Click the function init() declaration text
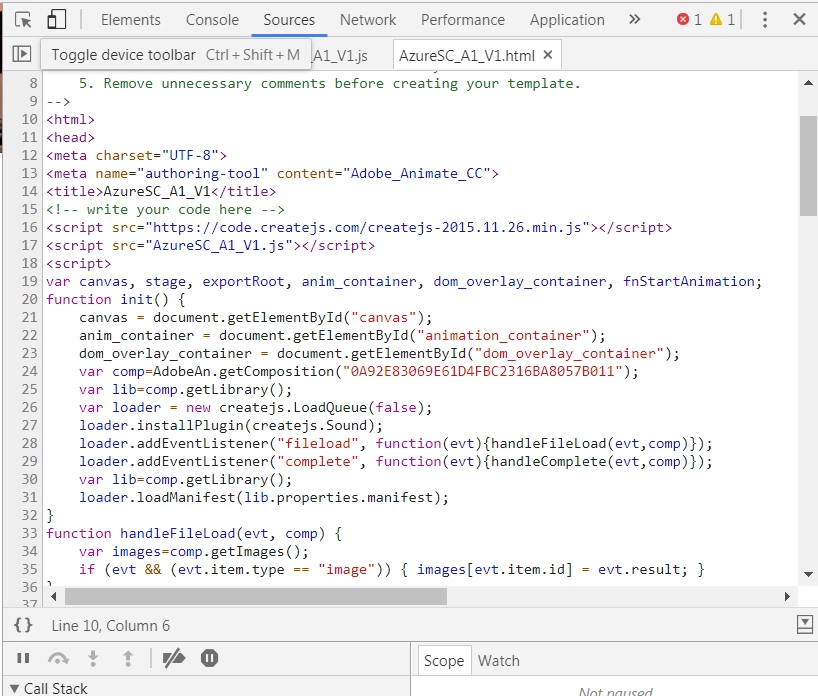The height and width of the screenshot is (696, 818). click(x=115, y=299)
